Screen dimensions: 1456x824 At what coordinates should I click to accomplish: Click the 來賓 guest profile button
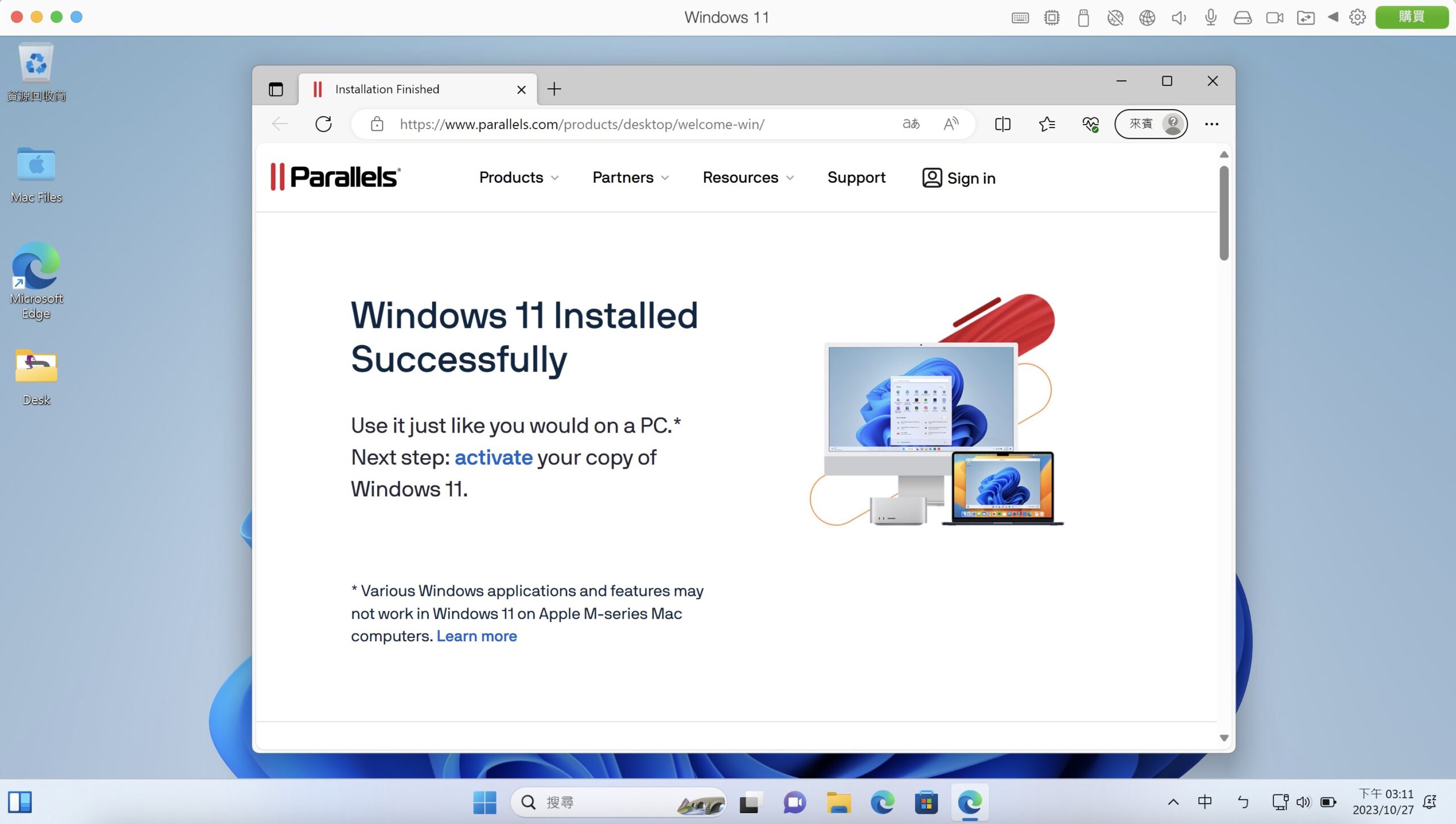point(1151,124)
